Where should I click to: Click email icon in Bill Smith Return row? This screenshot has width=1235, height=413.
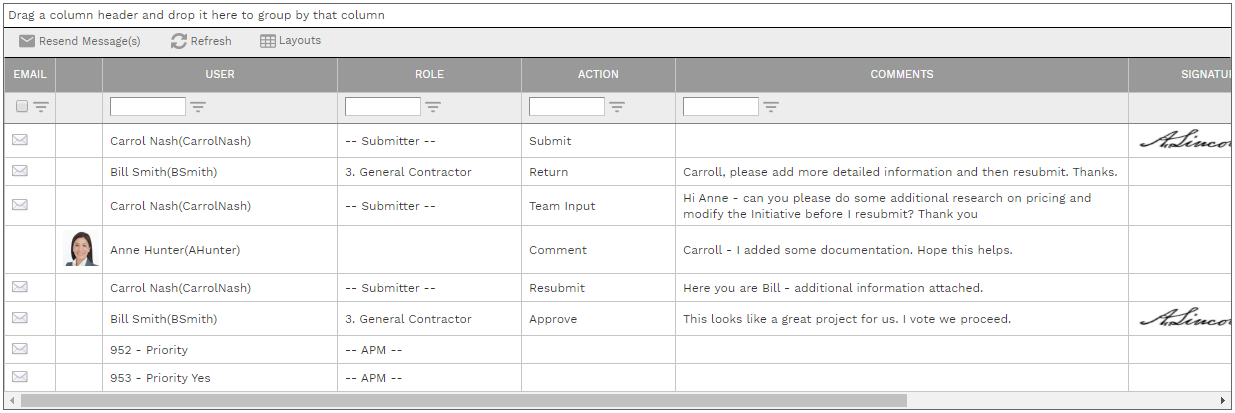20,171
